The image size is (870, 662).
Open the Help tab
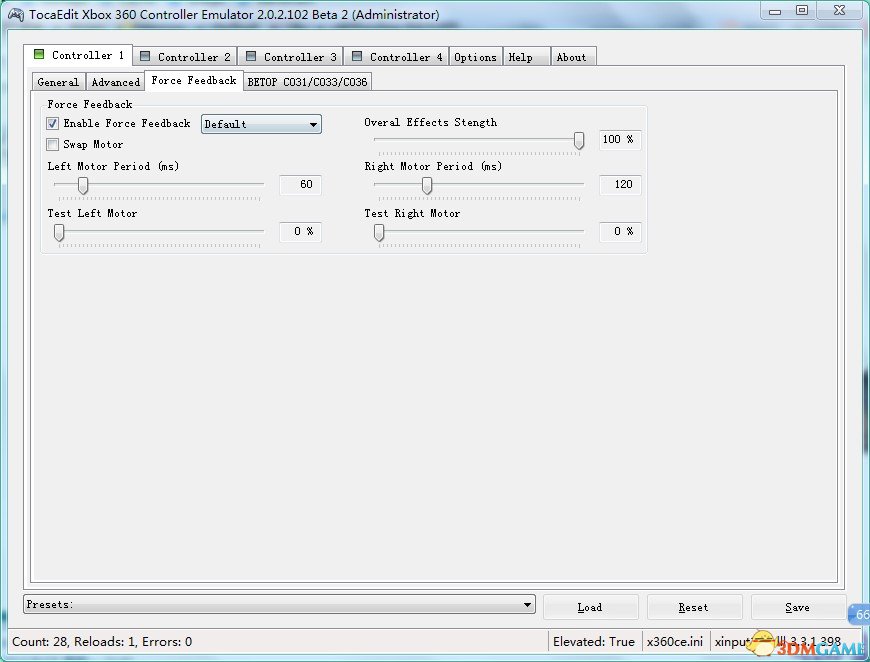pos(526,57)
